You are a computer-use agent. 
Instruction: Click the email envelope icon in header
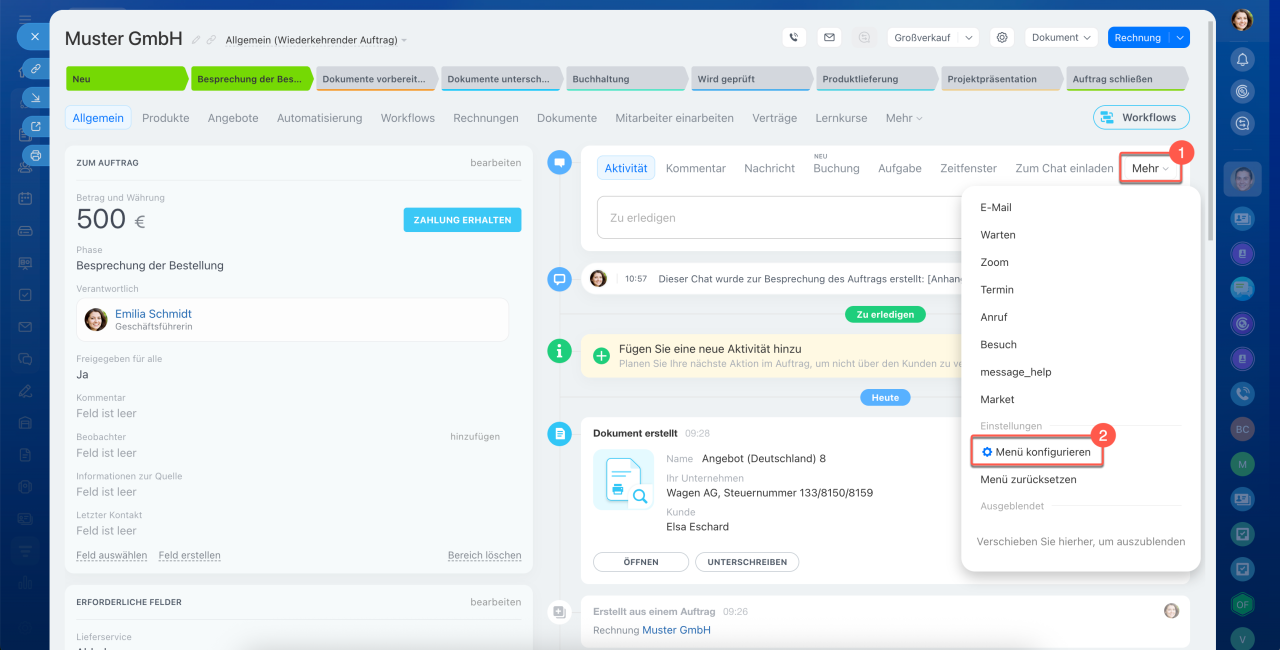(828, 38)
